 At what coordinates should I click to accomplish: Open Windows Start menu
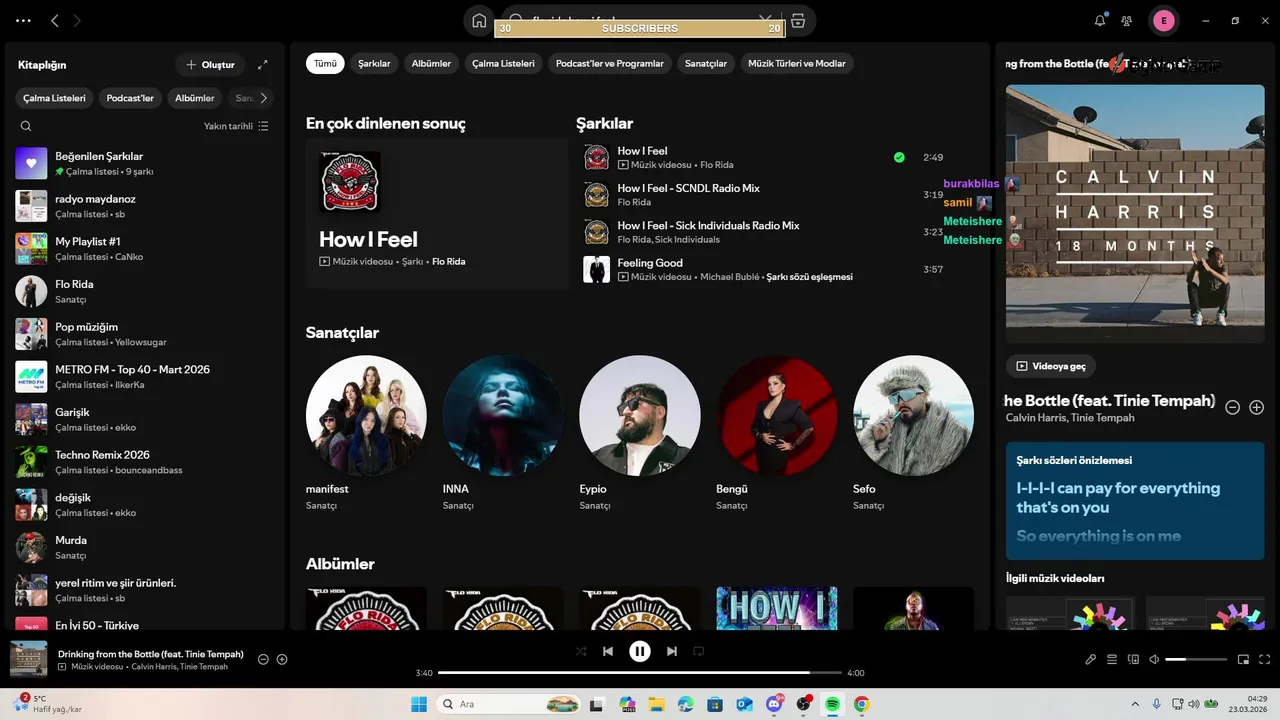(418, 704)
